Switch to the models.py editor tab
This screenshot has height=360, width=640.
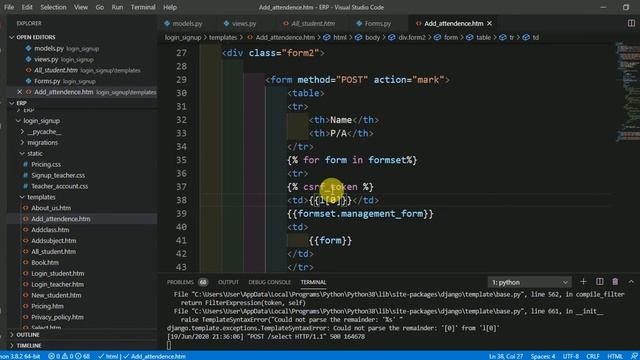[187, 24]
